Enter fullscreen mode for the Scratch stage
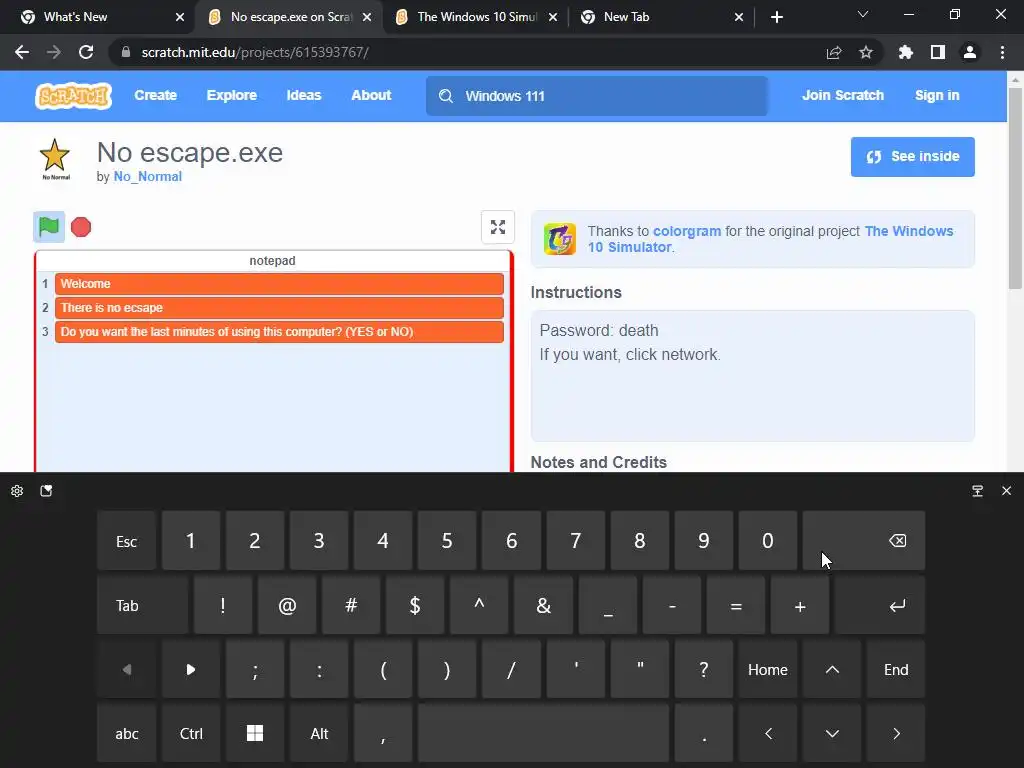The width and height of the screenshot is (1024, 768). point(498,227)
